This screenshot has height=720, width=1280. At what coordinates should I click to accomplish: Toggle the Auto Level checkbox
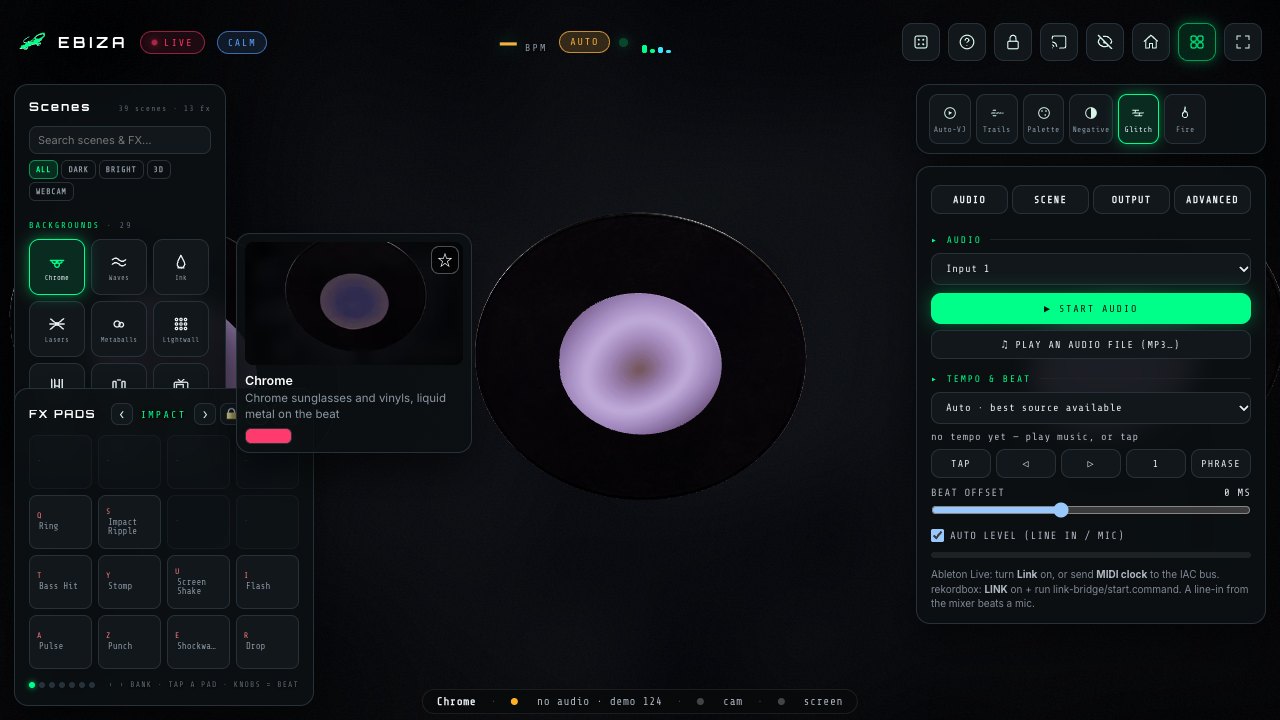point(937,535)
